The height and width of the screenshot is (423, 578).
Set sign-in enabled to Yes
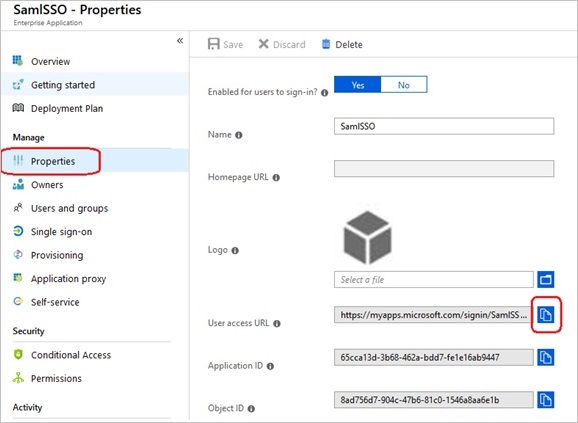[358, 85]
